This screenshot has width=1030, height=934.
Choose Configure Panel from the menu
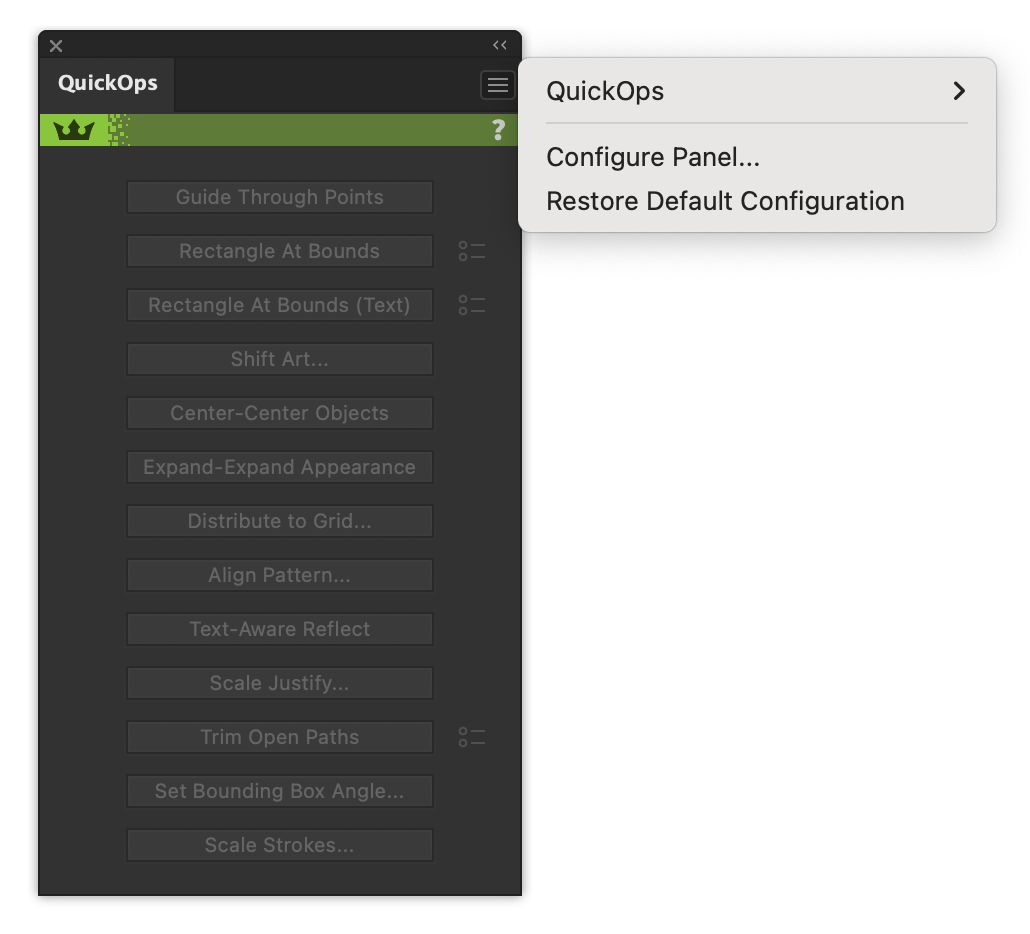click(x=652, y=157)
